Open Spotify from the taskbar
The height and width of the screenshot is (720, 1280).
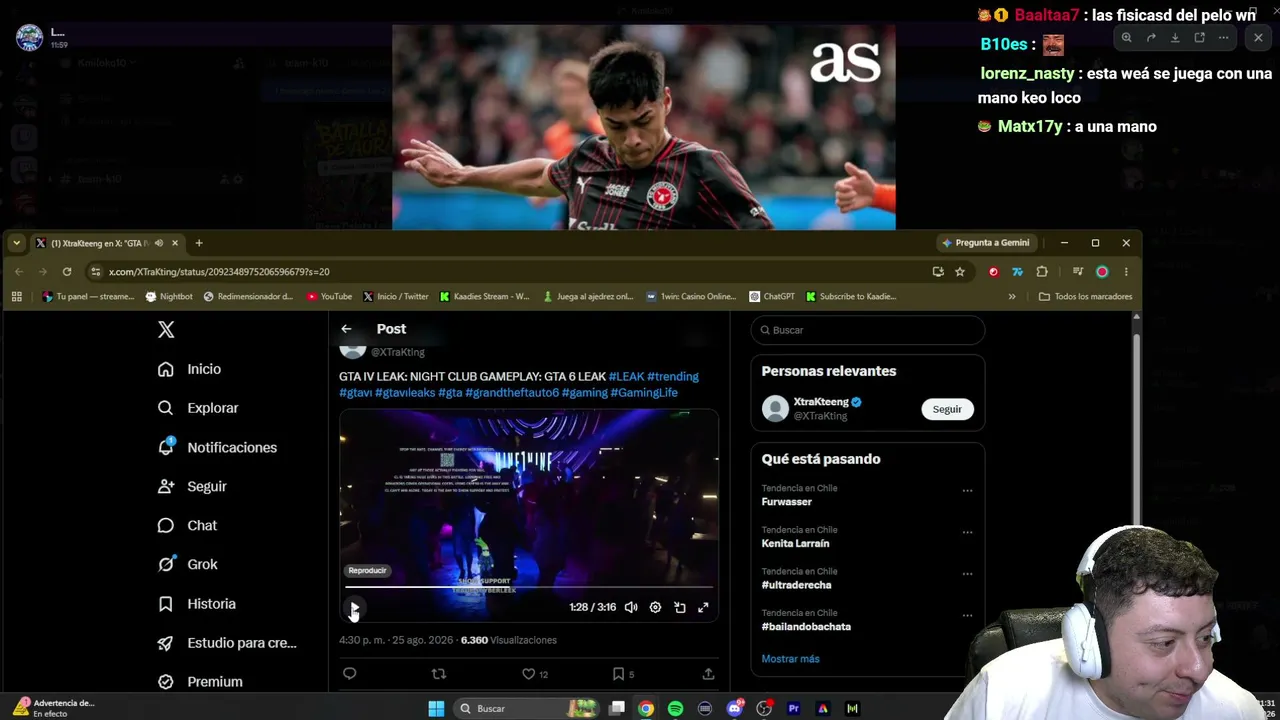tap(675, 708)
